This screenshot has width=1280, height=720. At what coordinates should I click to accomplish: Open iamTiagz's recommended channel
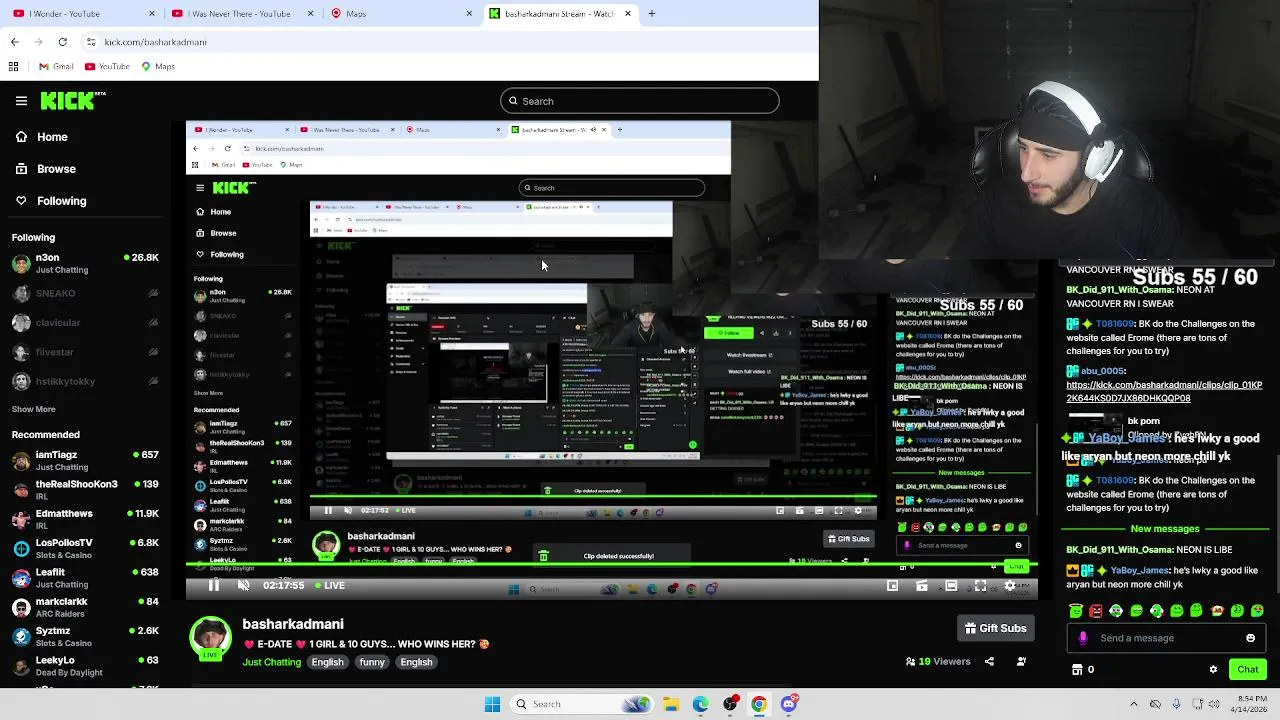[x=86, y=460]
